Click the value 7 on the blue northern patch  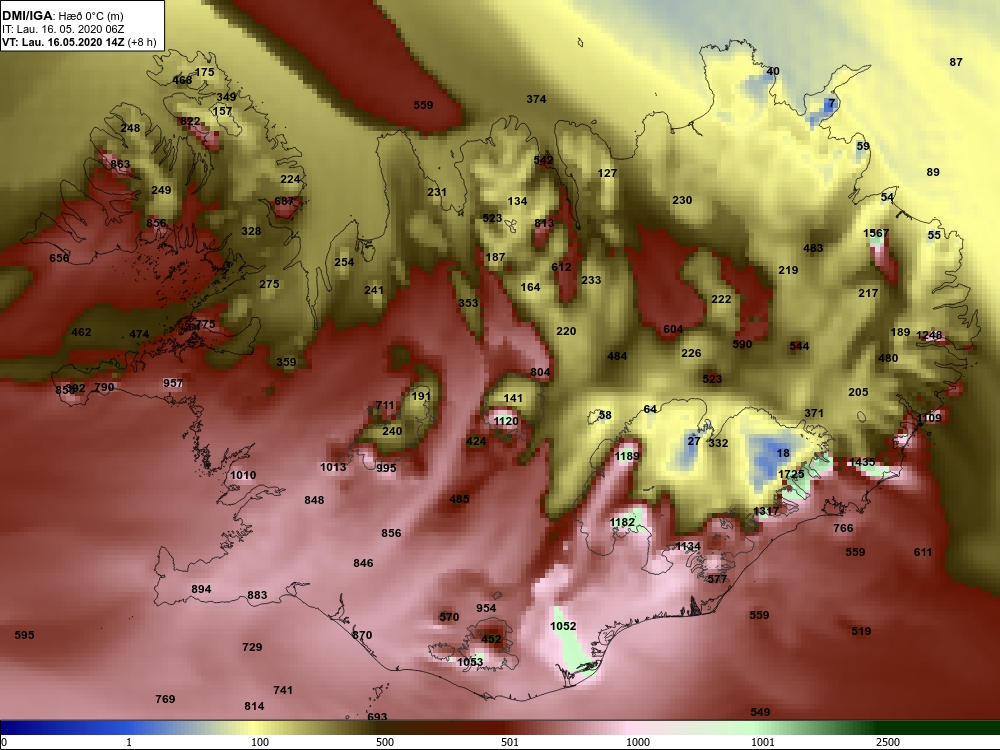[x=831, y=103]
